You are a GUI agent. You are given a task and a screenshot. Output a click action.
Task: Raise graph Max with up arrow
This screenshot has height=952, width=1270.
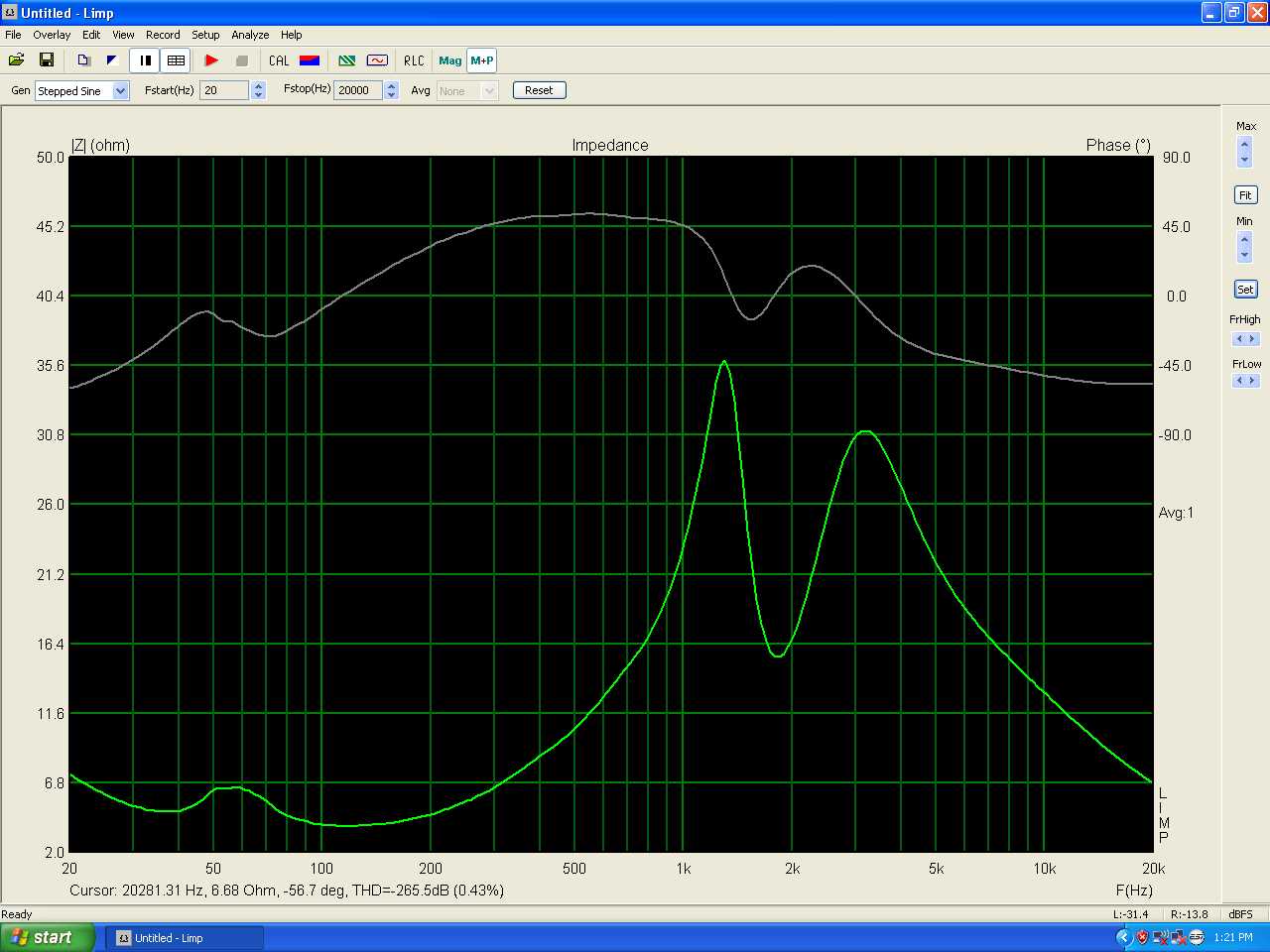[1245, 145]
